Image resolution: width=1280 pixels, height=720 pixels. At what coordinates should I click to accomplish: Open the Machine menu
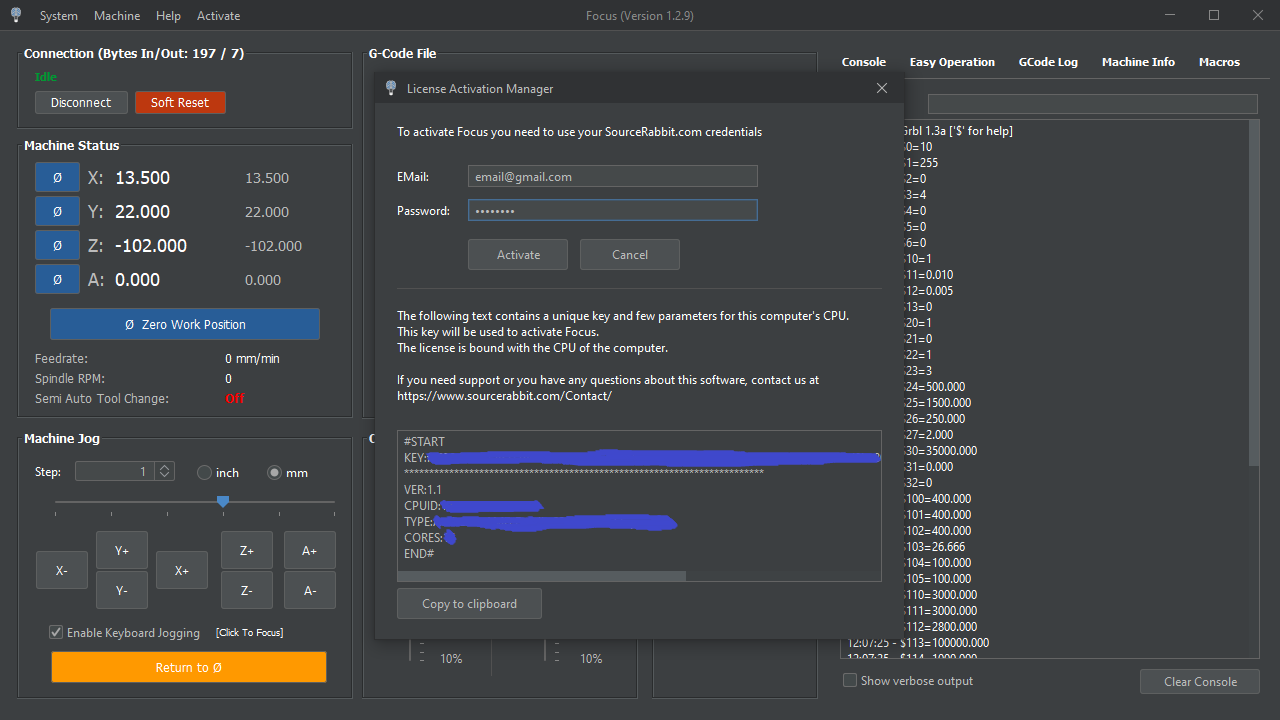117,16
